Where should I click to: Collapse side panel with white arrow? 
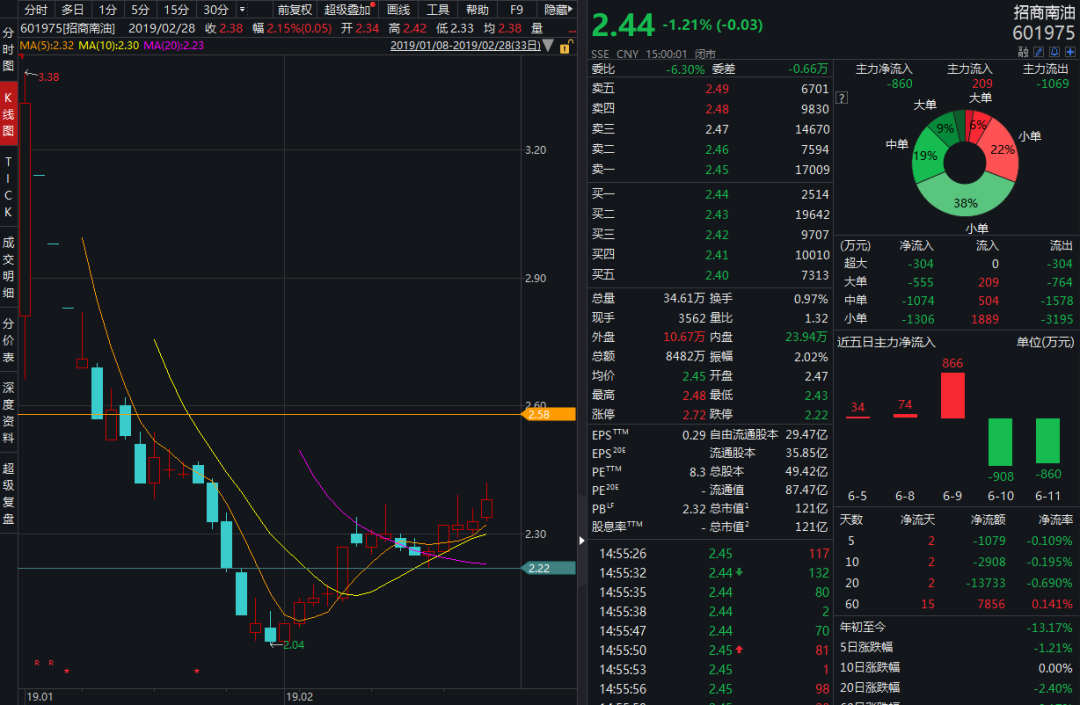[583, 541]
